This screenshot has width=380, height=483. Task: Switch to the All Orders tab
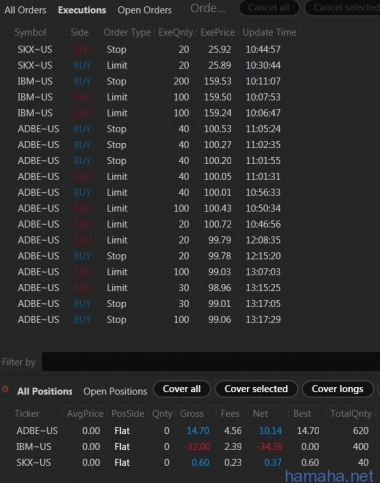[x=25, y=10]
